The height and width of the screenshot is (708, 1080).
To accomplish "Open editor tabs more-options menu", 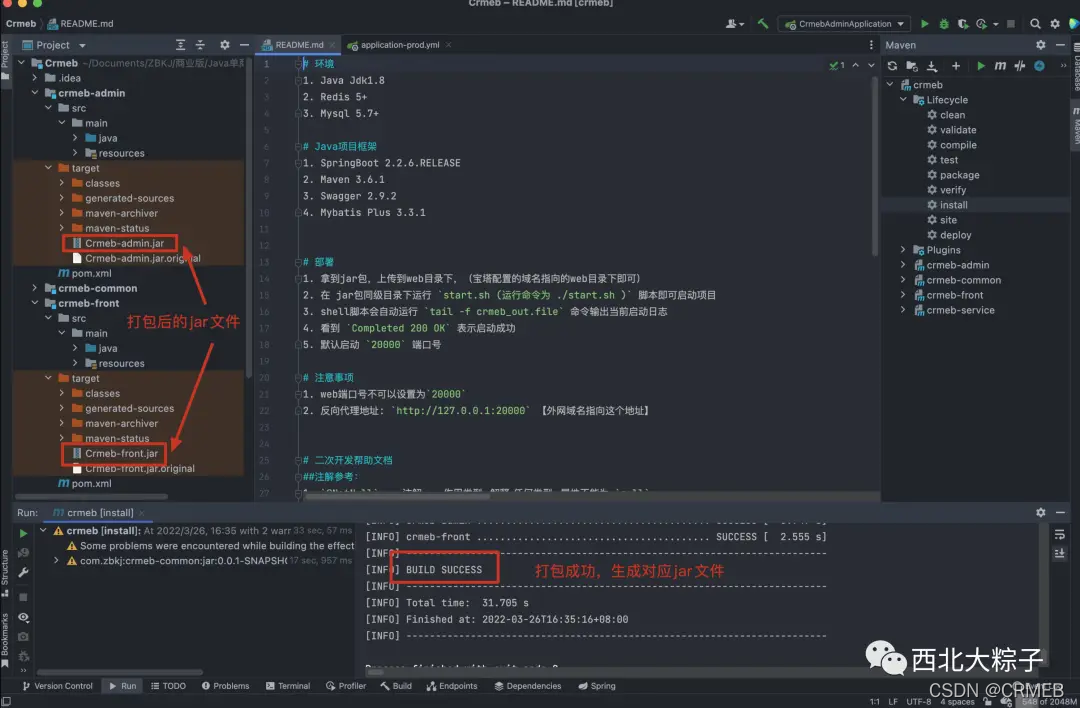I will tap(871, 45).
